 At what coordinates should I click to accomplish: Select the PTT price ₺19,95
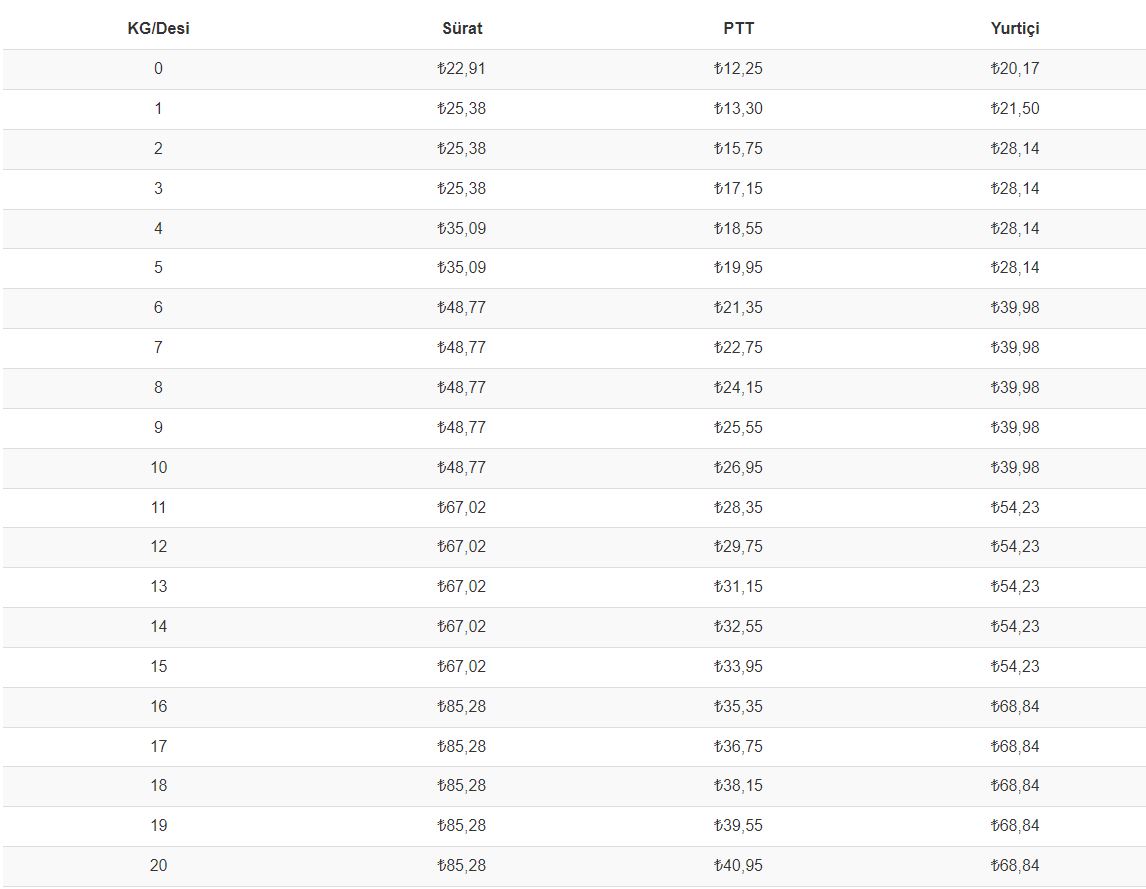(x=738, y=268)
